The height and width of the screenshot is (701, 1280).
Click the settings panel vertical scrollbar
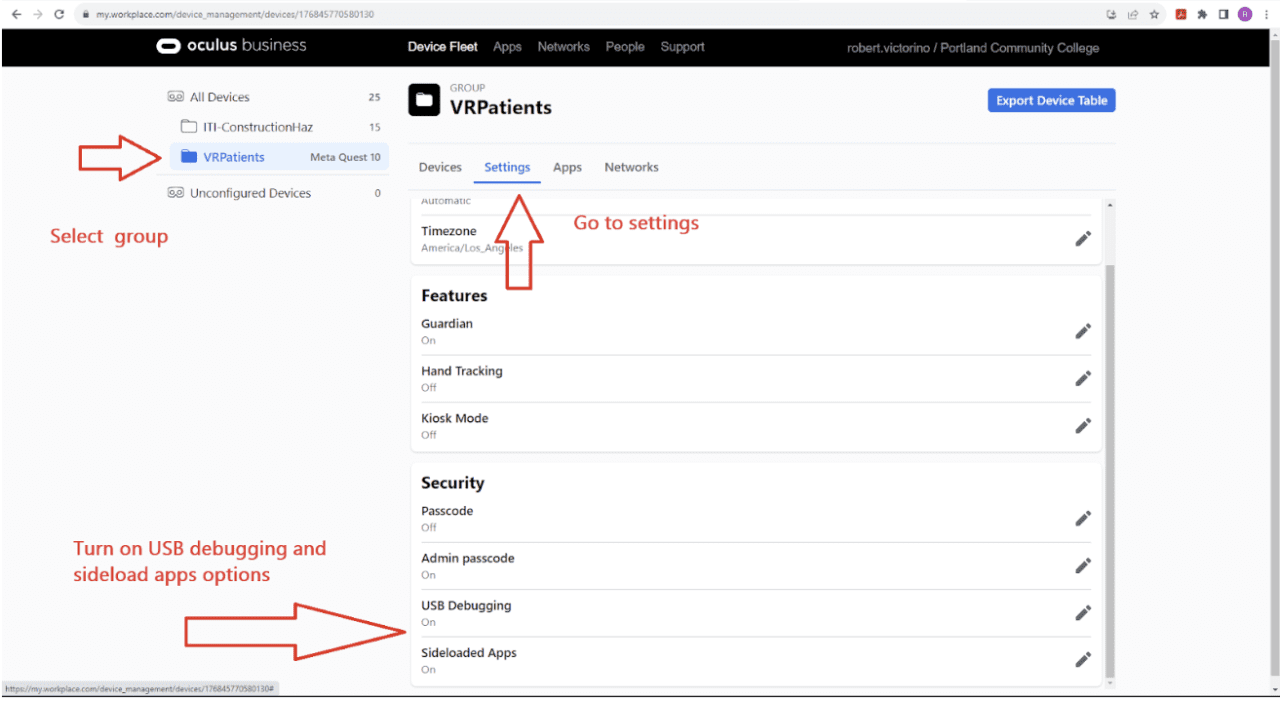point(1109,450)
